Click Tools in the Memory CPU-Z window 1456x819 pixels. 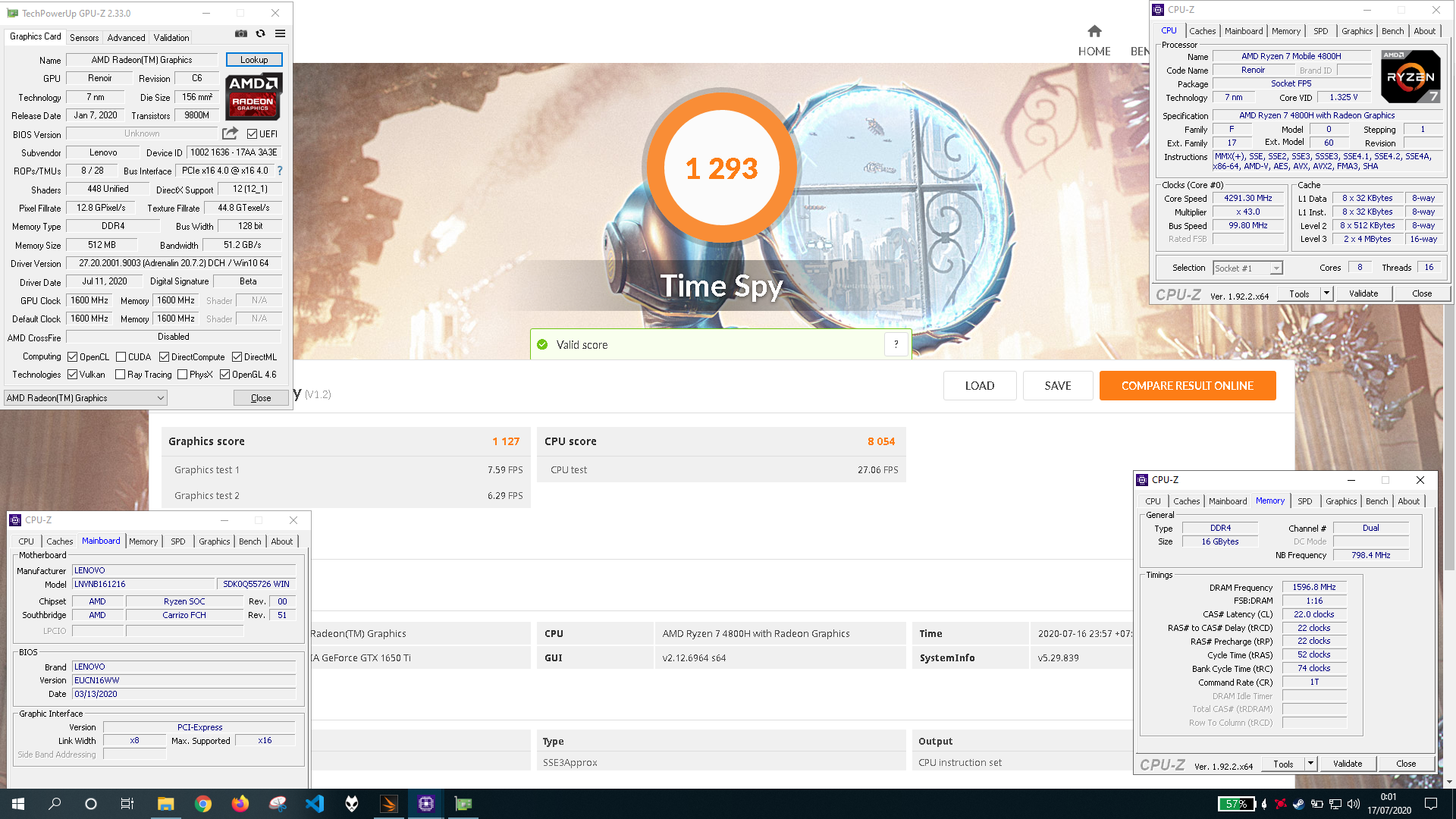pyautogui.click(x=1283, y=764)
